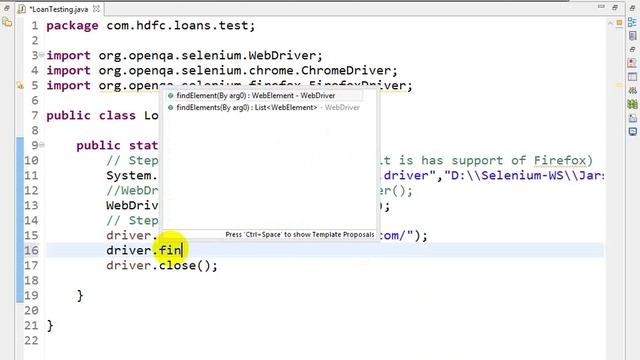The width and height of the screenshot is (640, 360).
Task: Click 'driver.fin' text on line 16
Action: pyautogui.click(x=144, y=250)
